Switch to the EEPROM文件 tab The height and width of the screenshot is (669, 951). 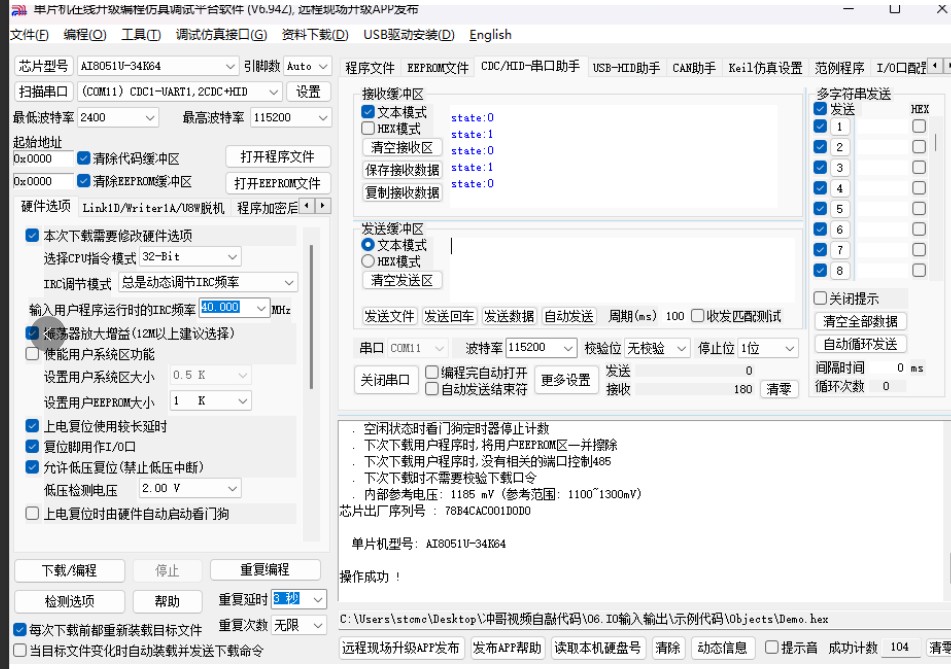tap(437, 68)
